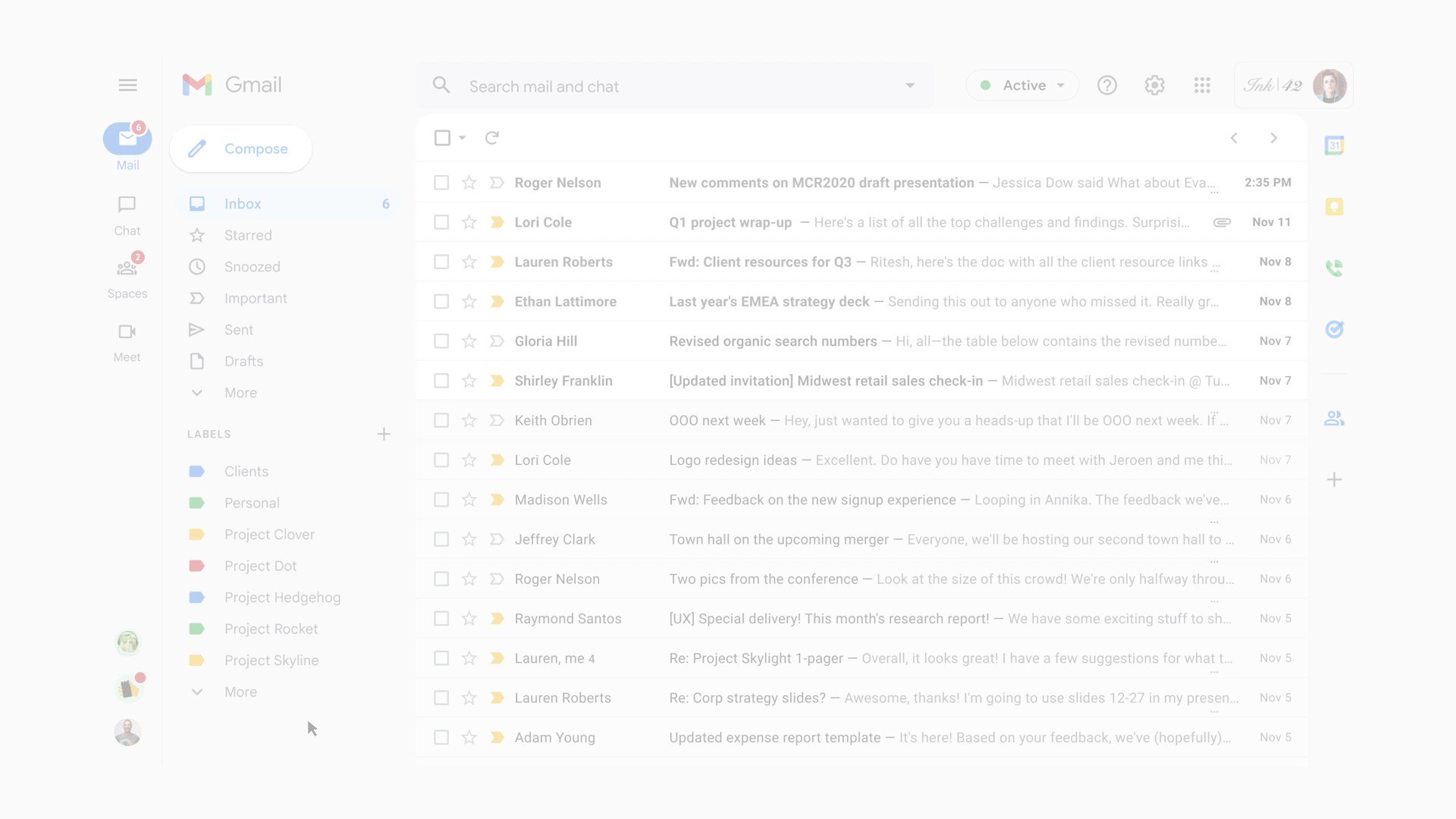The height and width of the screenshot is (819, 1456).
Task: Select the email from Gloria Hill
Action: pyautogui.click(x=441, y=340)
